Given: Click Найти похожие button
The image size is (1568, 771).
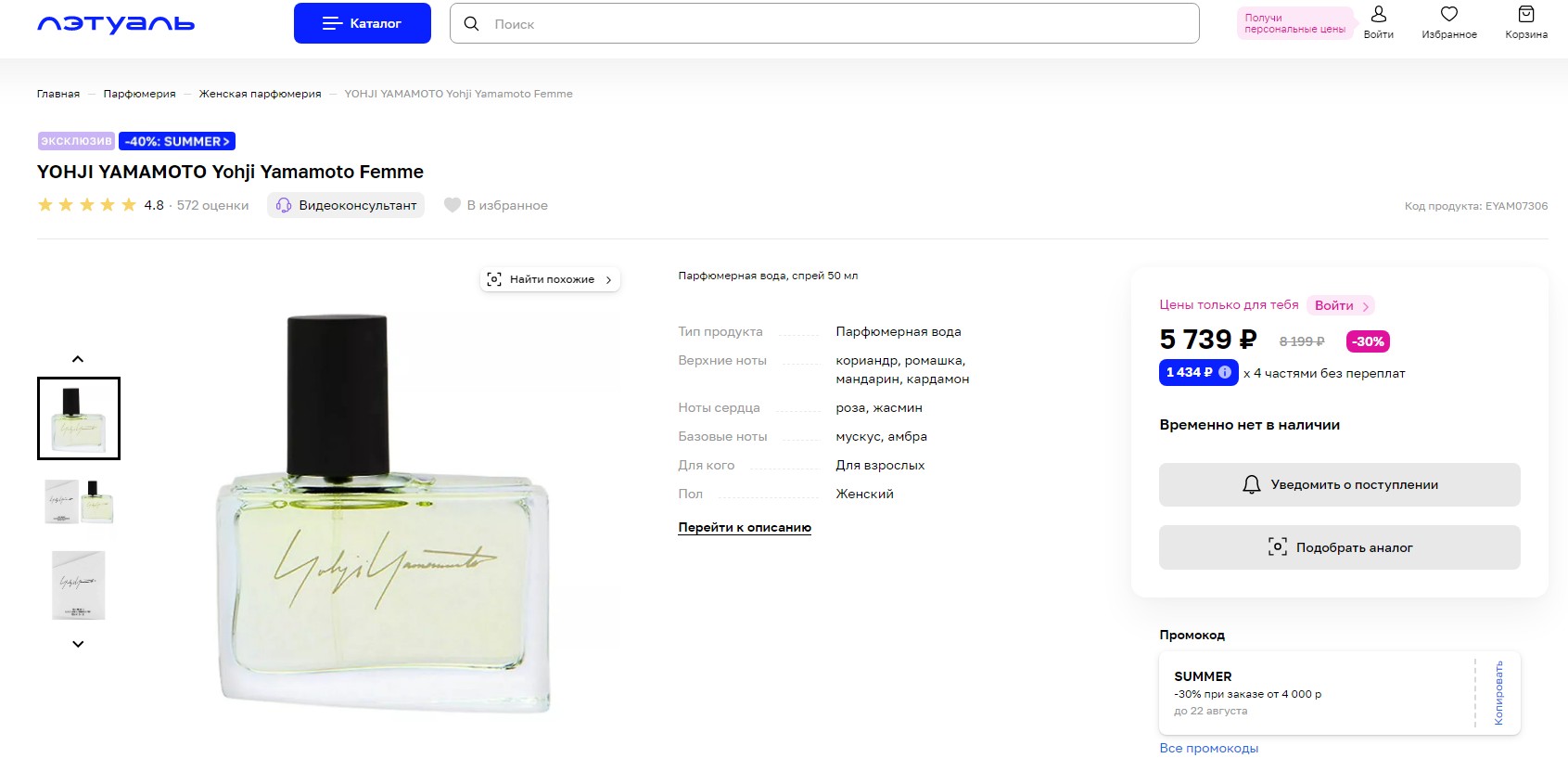Looking at the screenshot, I should [x=550, y=279].
